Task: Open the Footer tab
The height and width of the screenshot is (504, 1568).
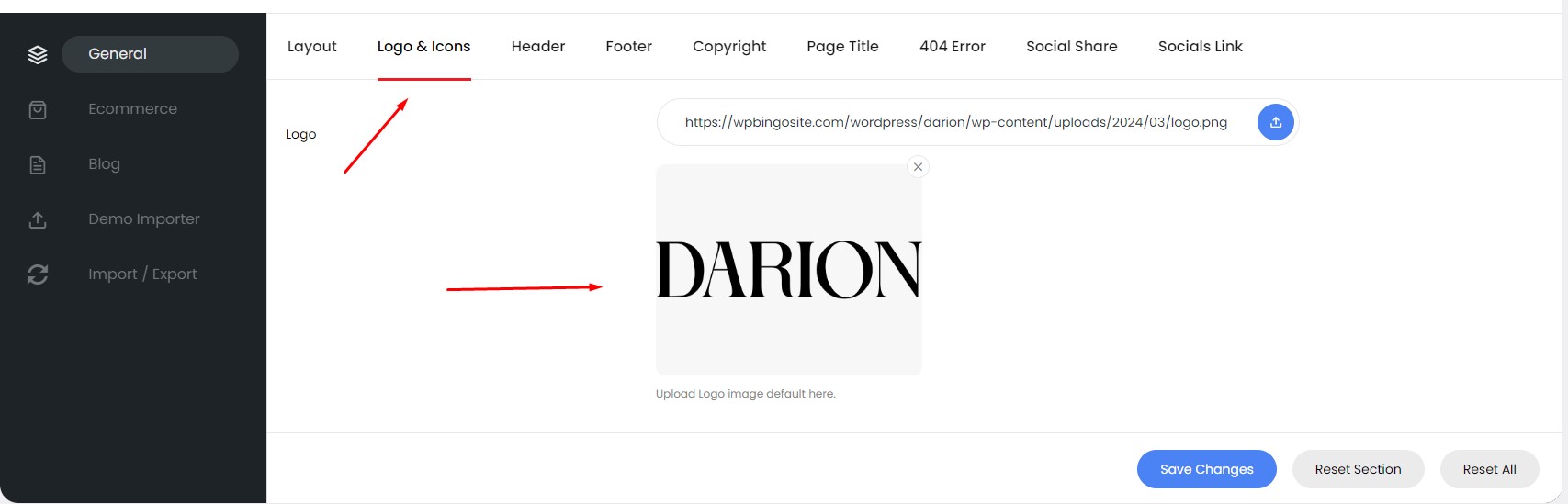Action: click(628, 47)
